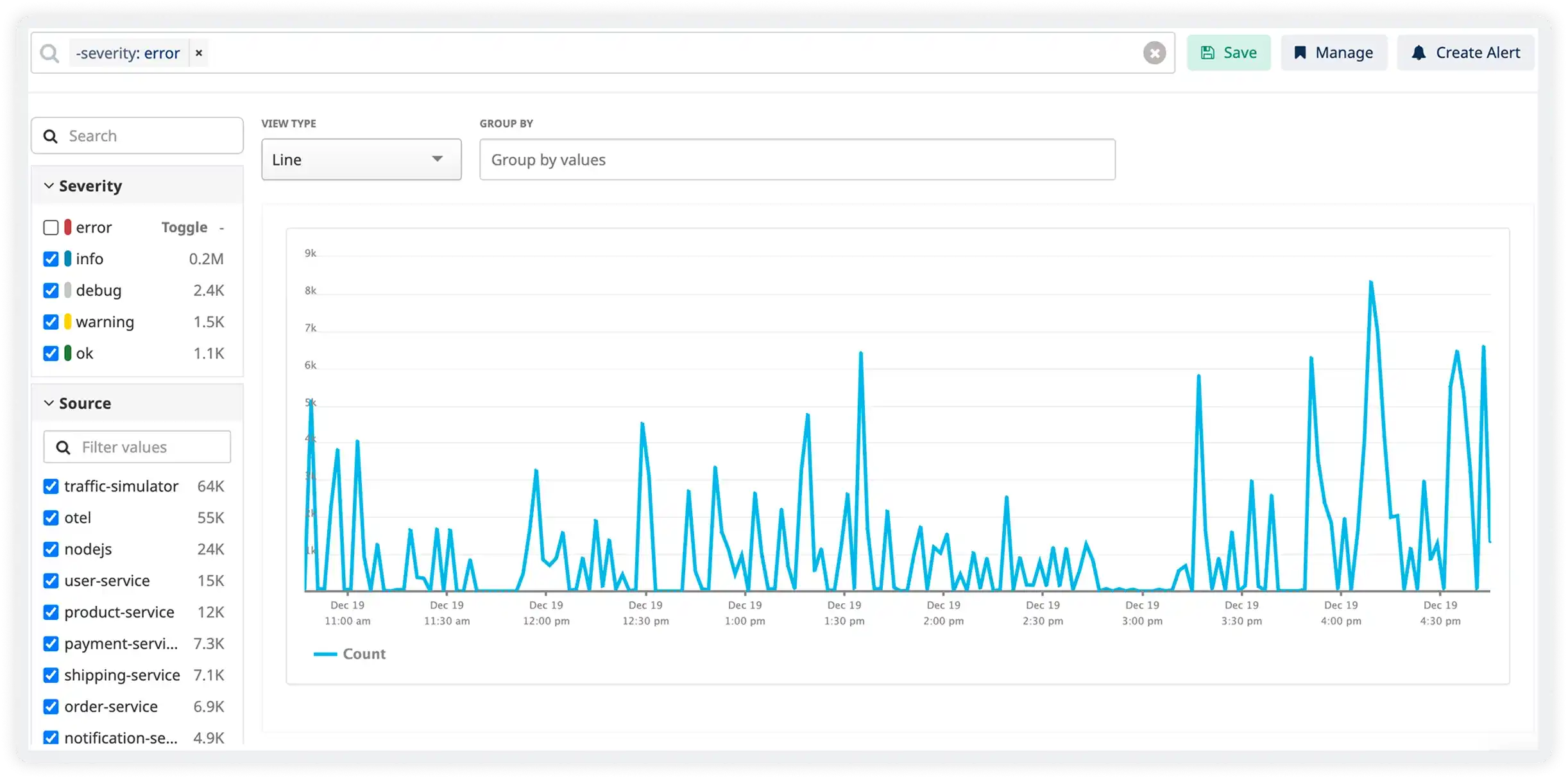
Task: Click the clear icon to reset the search query
Action: (x=1155, y=53)
